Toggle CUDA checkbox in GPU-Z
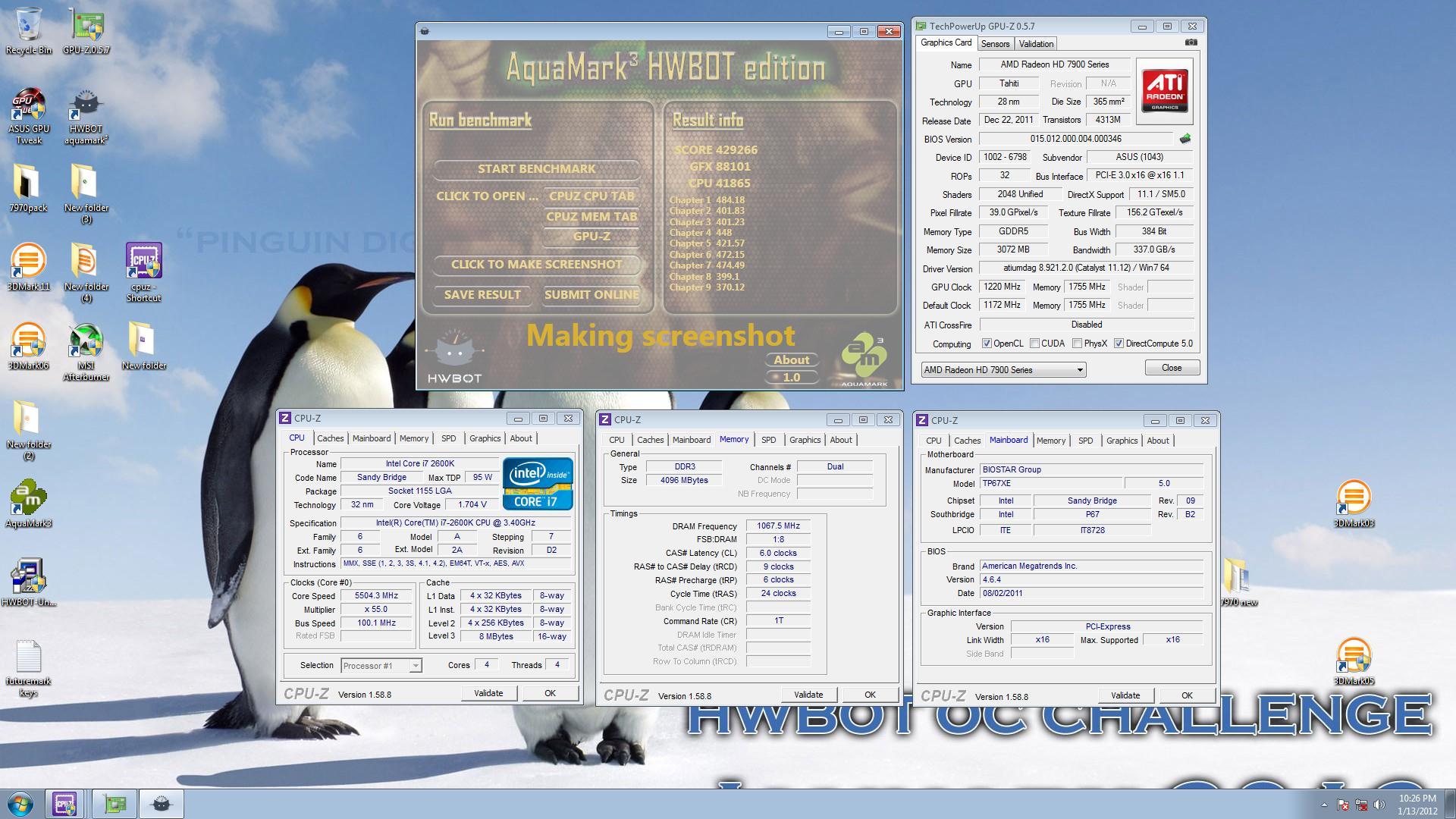The width and height of the screenshot is (1456, 819). point(1034,344)
